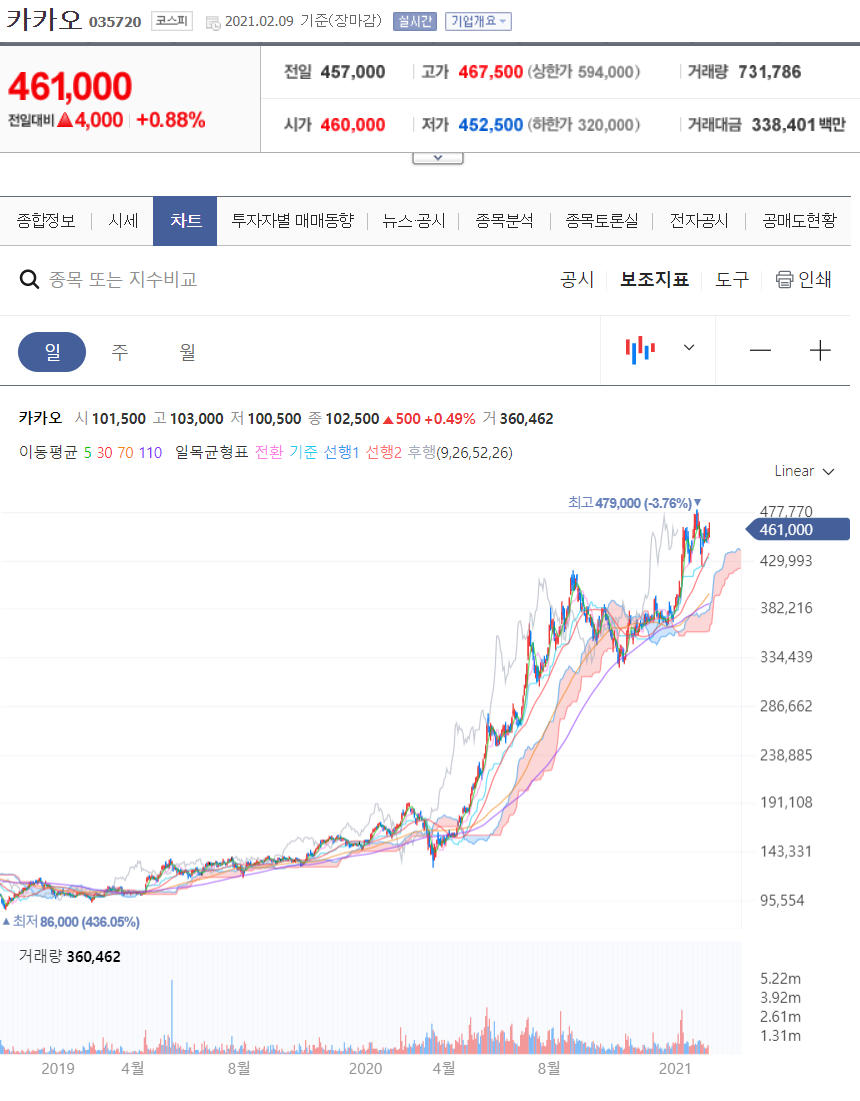
Task: Open the 도구 tools menu
Action: [732, 279]
